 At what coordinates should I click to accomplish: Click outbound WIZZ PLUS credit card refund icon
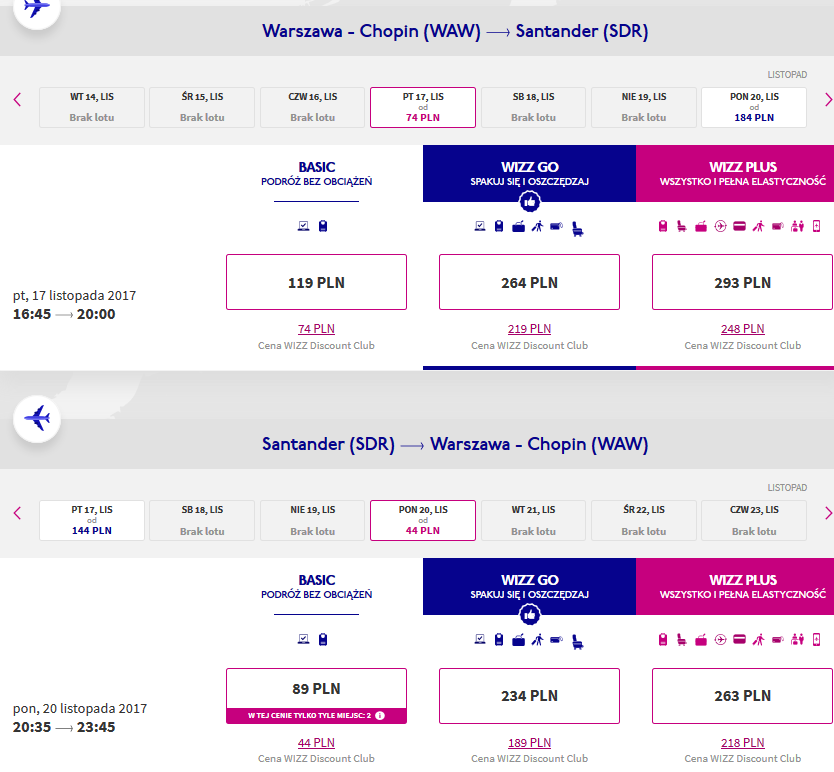click(739, 226)
